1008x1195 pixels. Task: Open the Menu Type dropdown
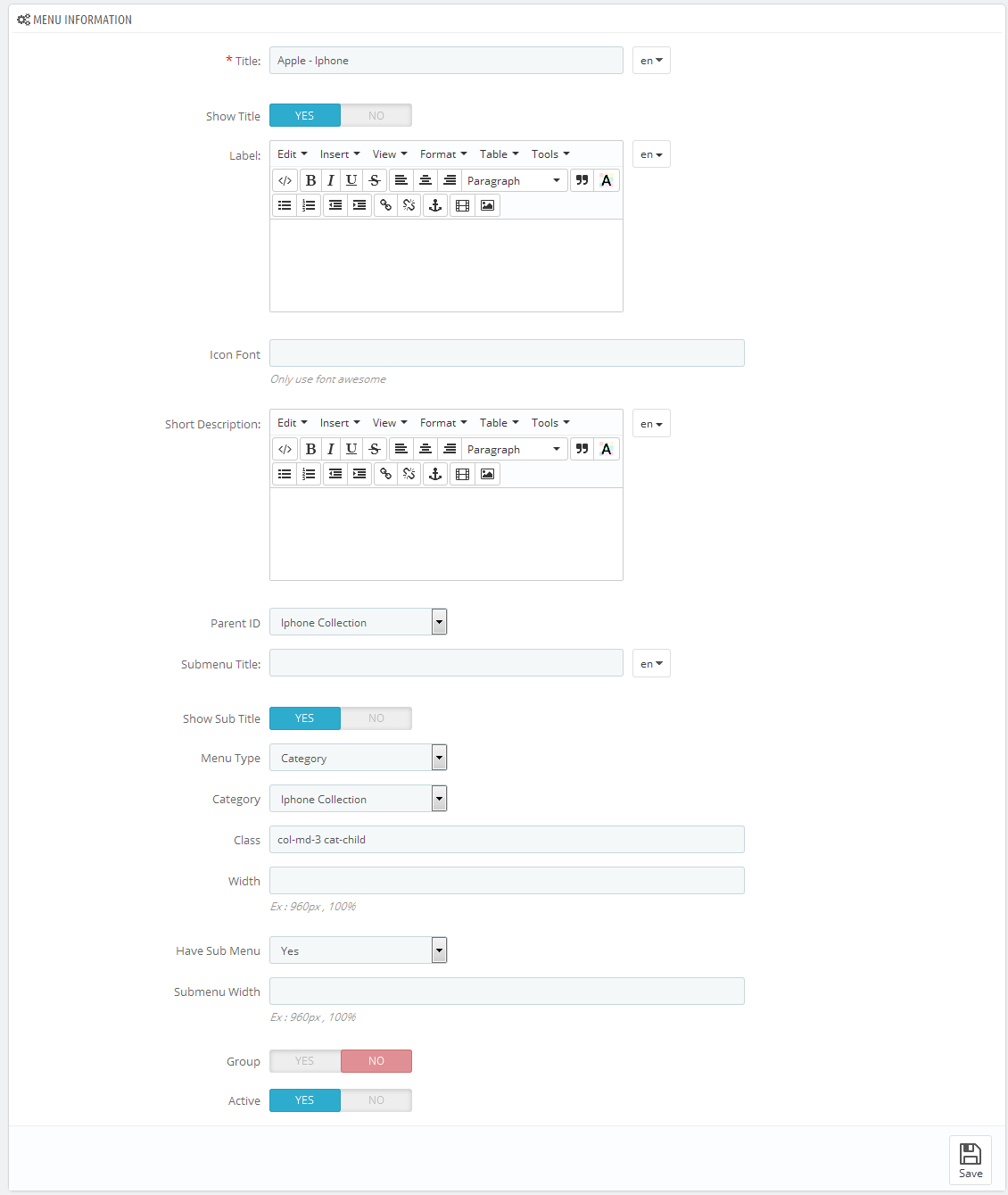[x=358, y=758]
